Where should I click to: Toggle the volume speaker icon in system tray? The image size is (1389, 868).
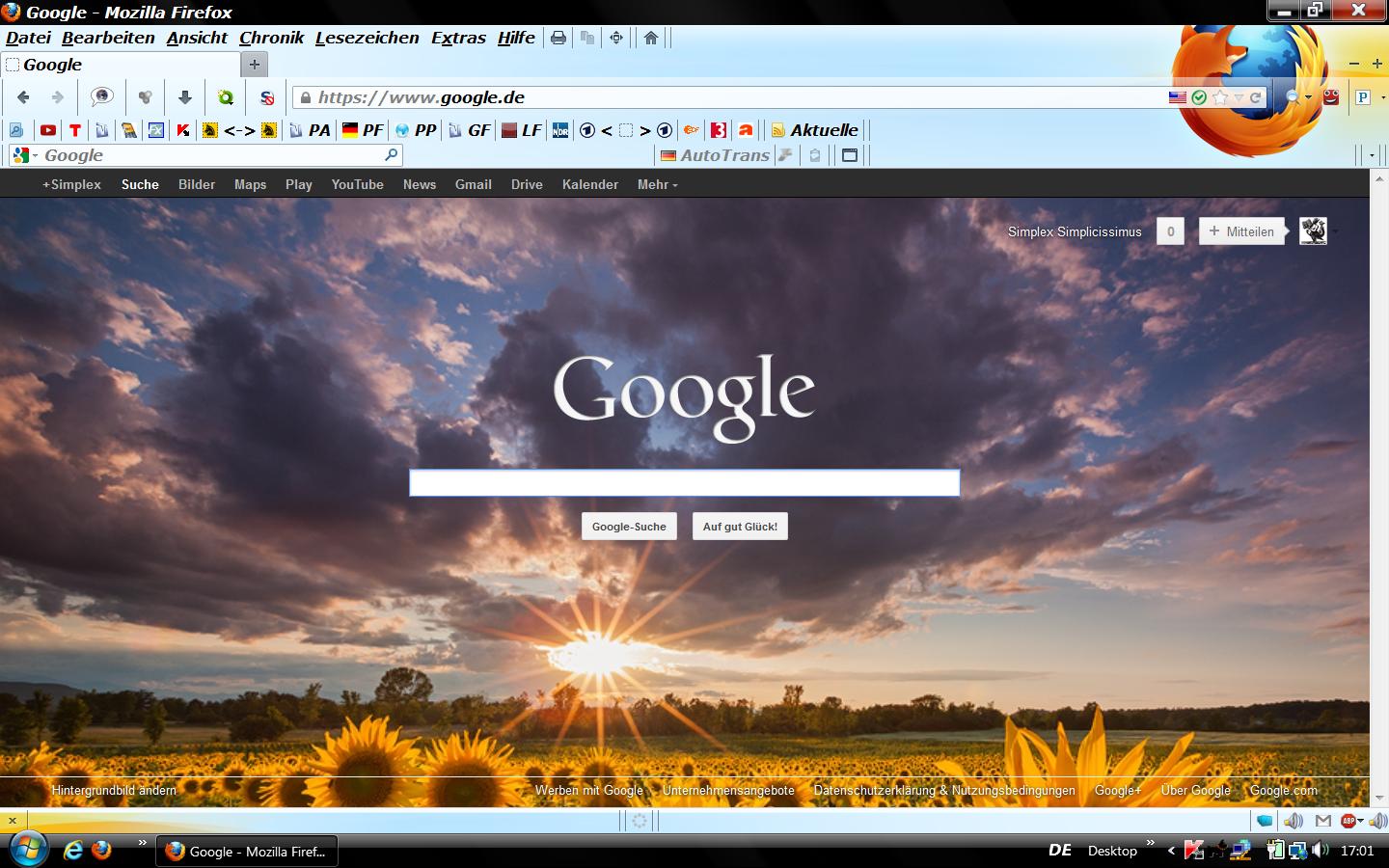coord(1320,851)
